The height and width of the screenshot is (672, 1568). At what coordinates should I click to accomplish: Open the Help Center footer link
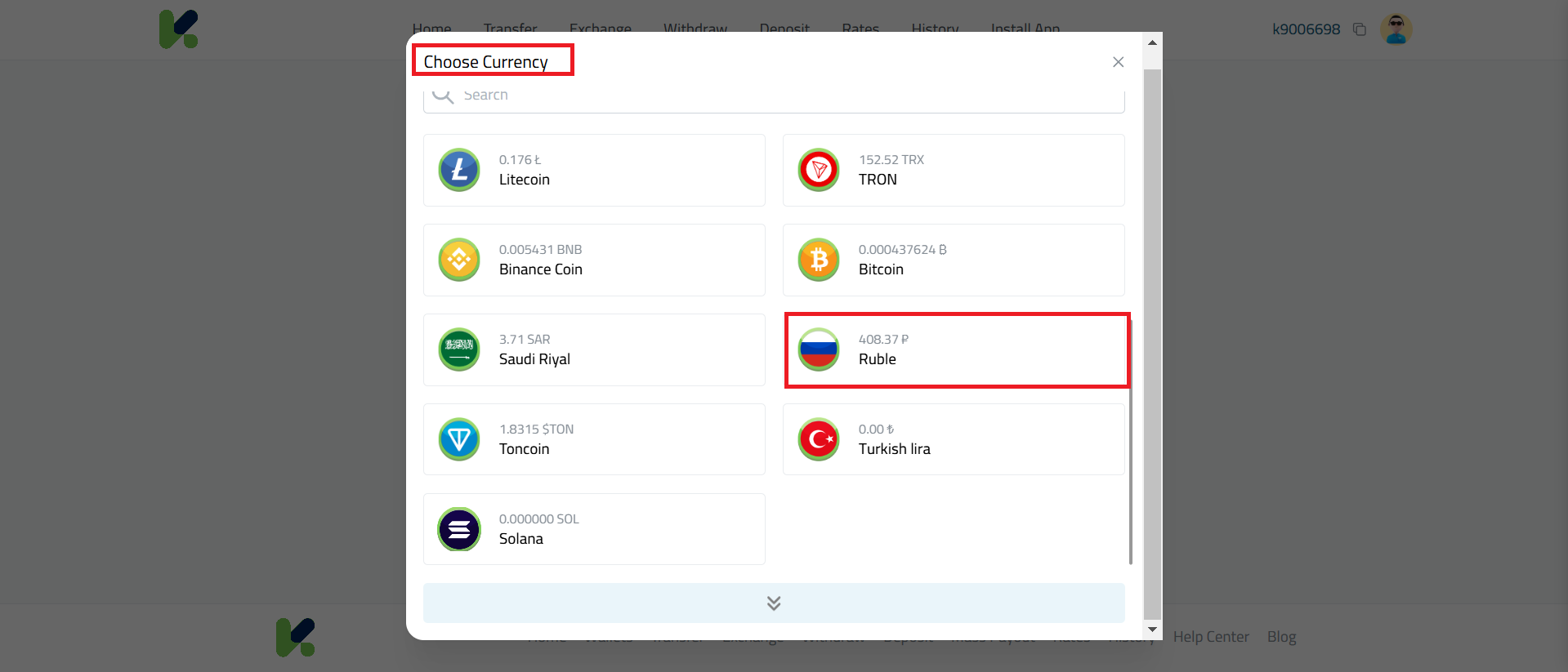(x=1211, y=637)
